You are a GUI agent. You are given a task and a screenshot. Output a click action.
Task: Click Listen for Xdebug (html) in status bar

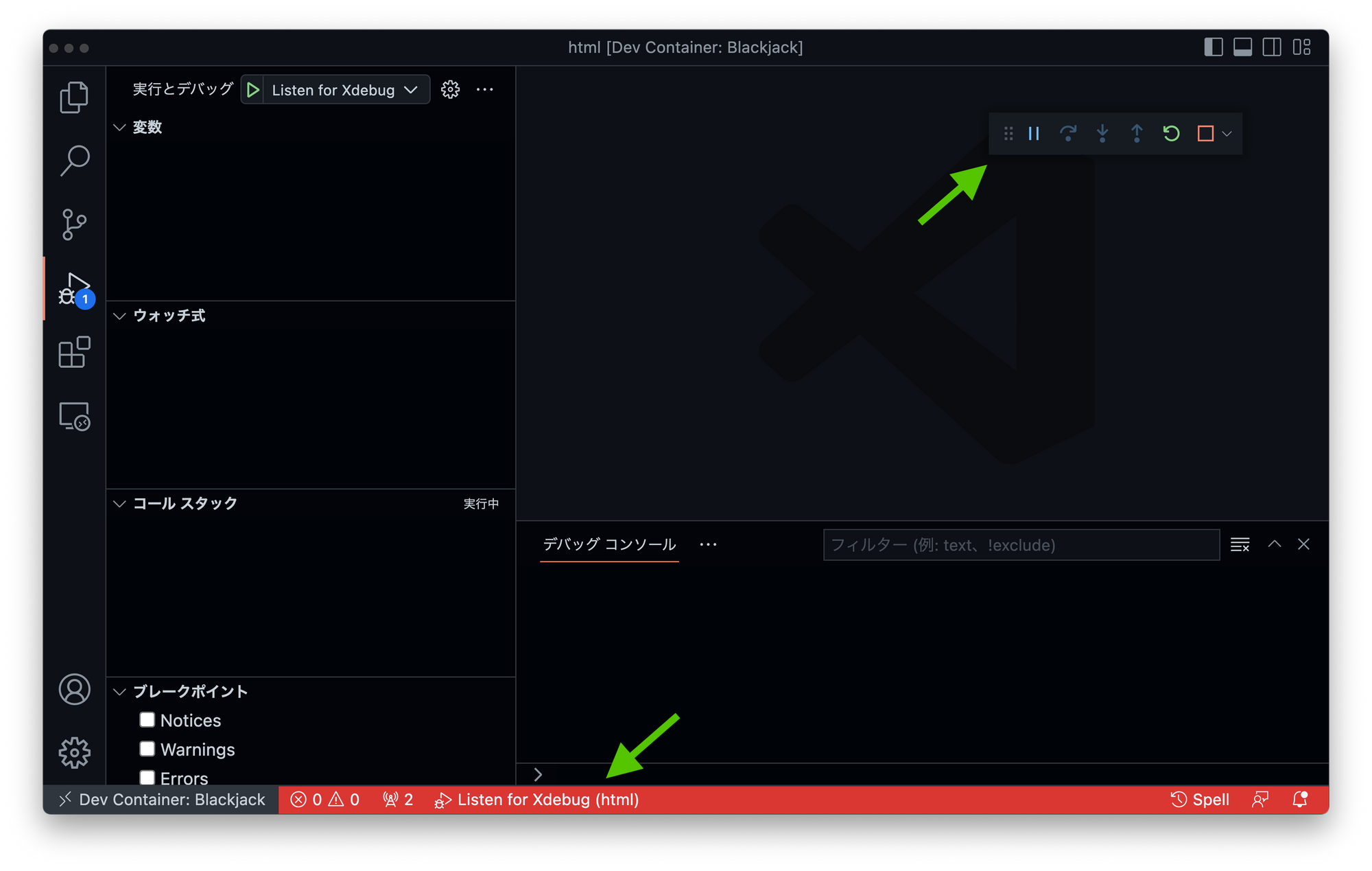[539, 799]
